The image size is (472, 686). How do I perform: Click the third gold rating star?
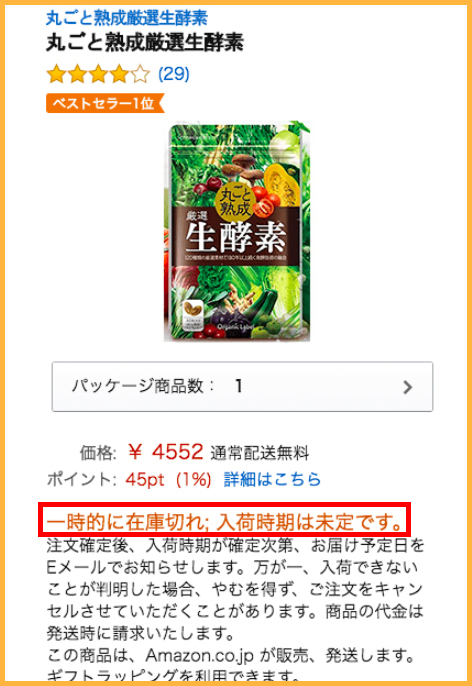(98, 74)
